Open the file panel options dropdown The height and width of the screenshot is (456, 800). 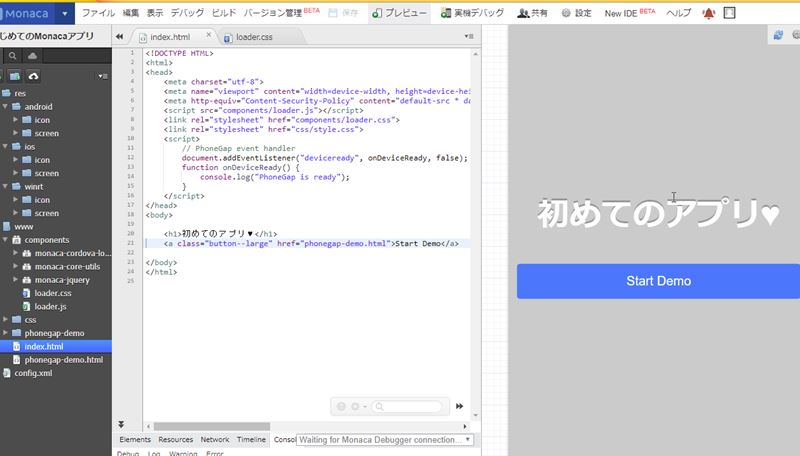[103, 77]
